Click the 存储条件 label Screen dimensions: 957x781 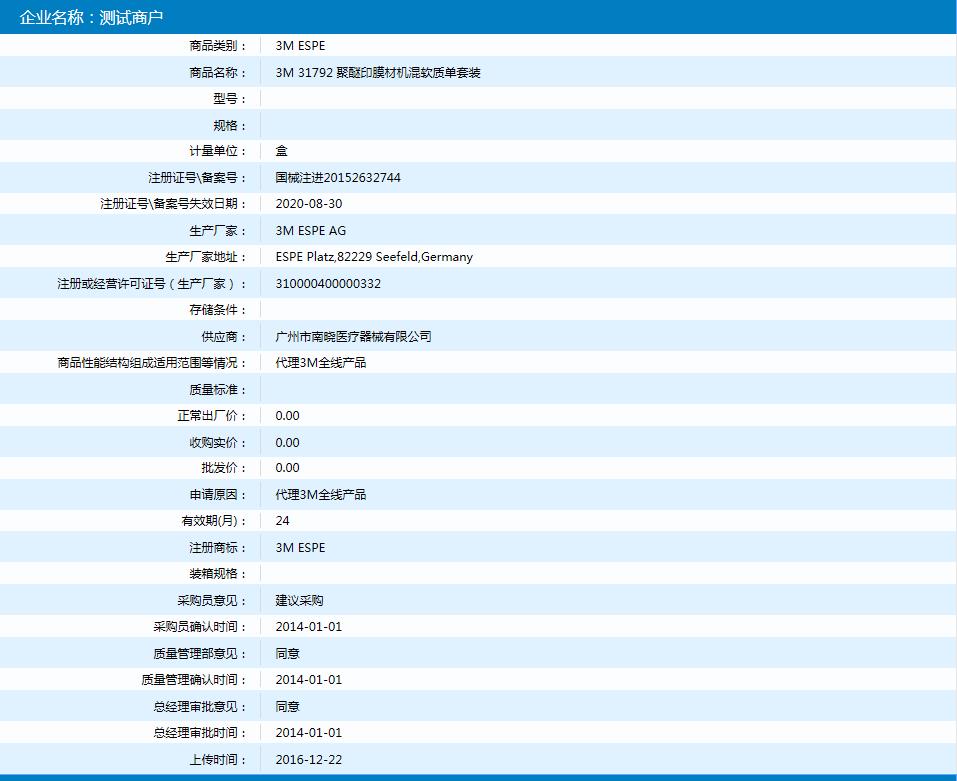click(218, 310)
